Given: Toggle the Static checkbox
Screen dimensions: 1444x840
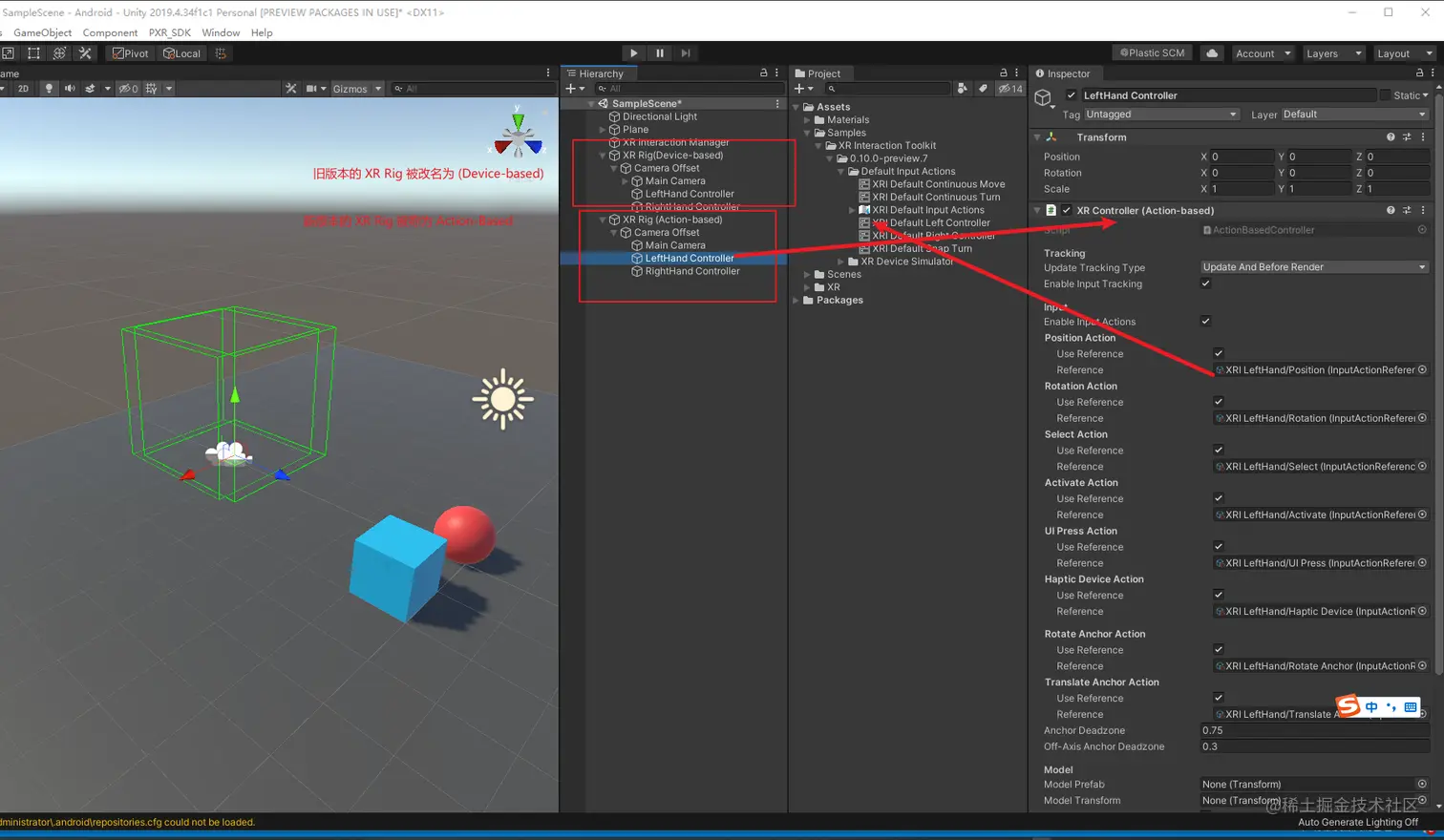Looking at the screenshot, I should pyautogui.click(x=1386, y=95).
